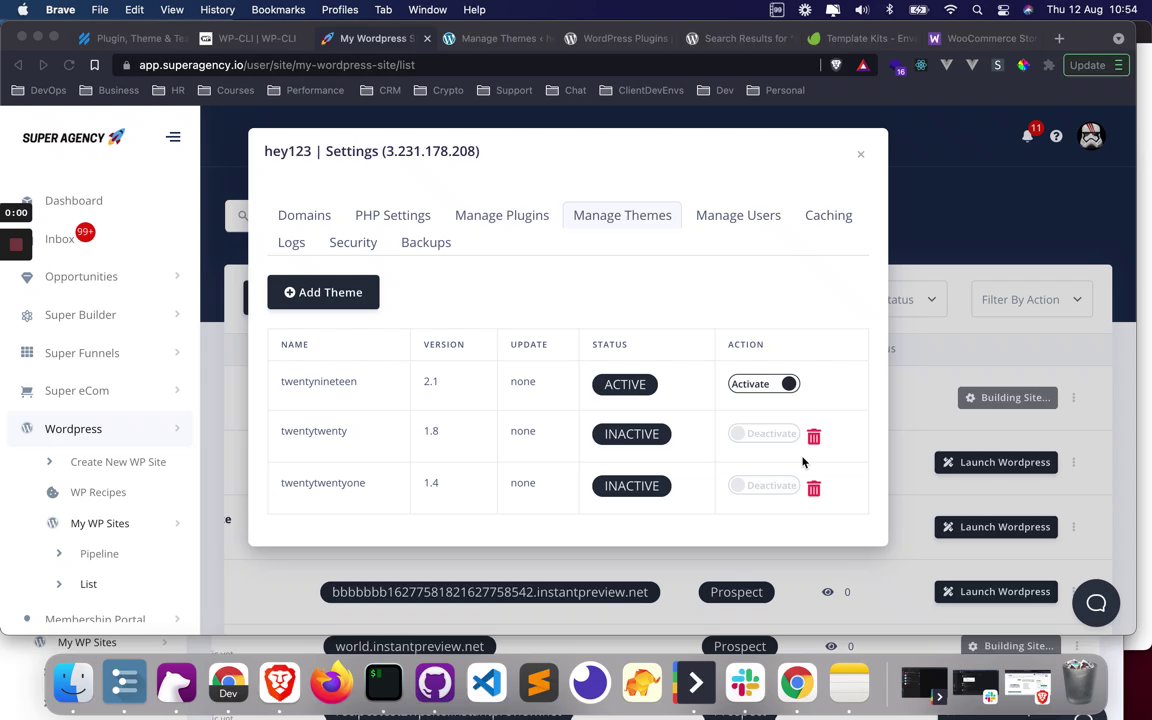Click the ACTIVE status badge for twentynineteen

tap(625, 384)
